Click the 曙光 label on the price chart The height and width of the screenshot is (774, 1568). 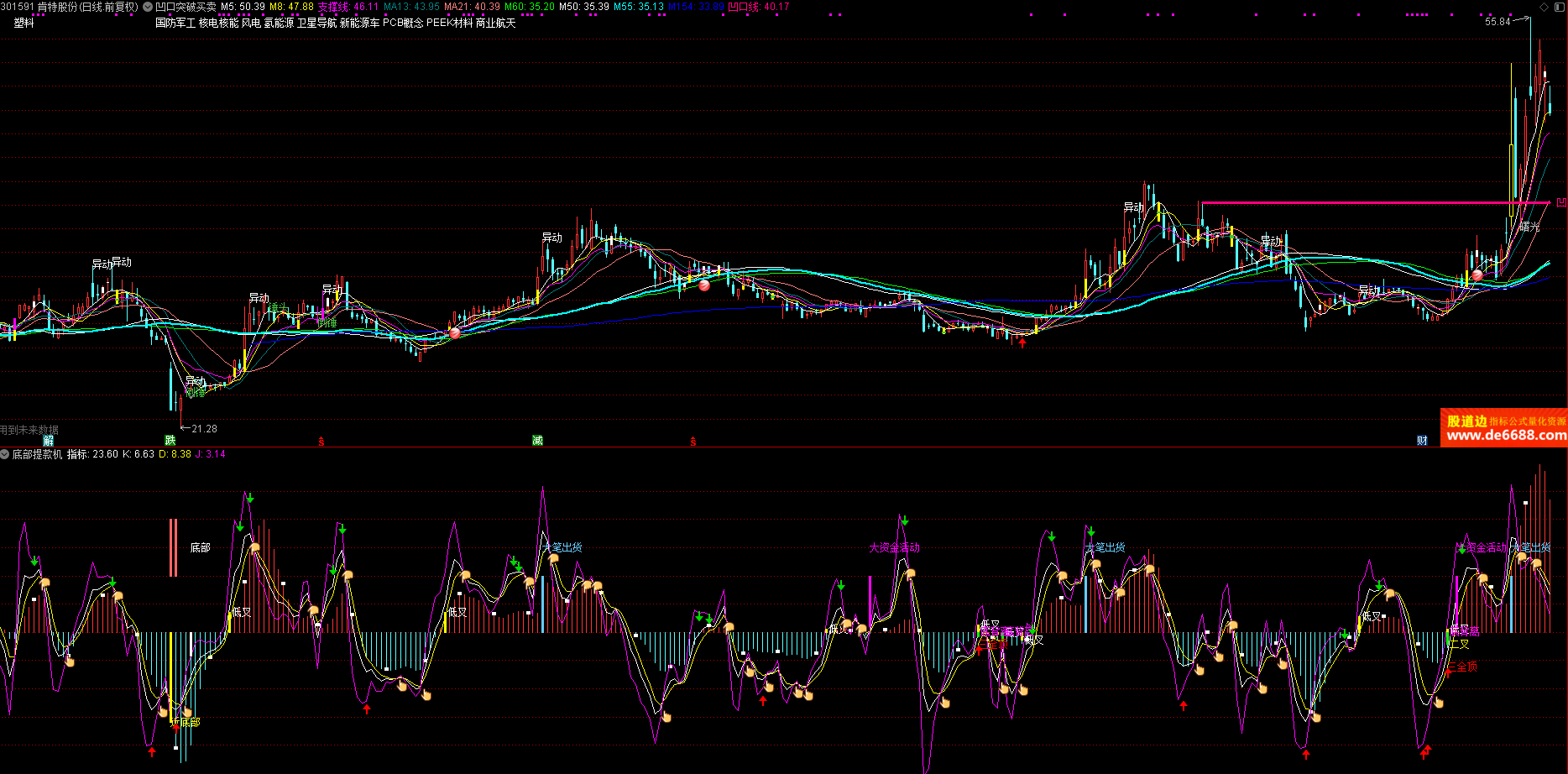click(1529, 227)
